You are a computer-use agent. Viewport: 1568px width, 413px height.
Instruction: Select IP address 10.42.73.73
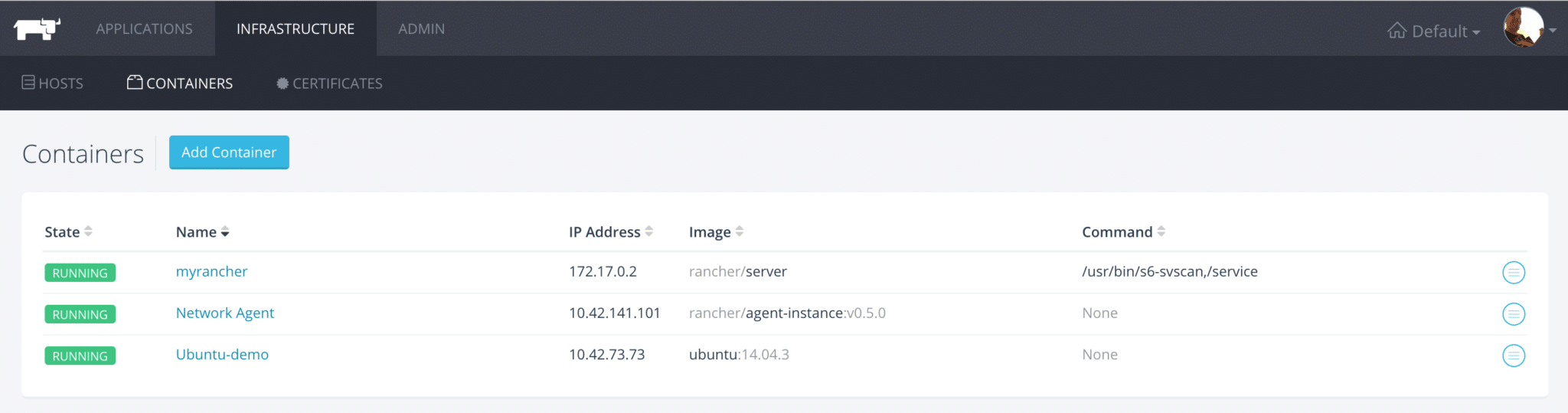[x=606, y=354]
